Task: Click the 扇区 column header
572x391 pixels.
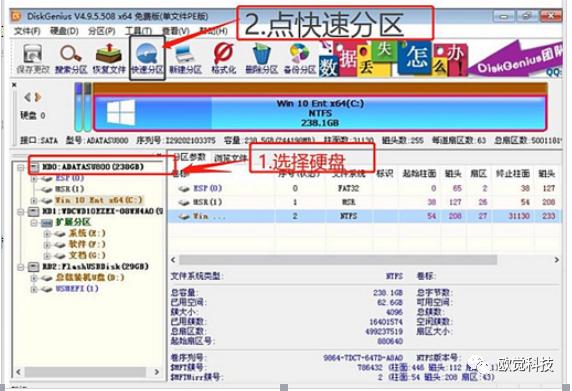Action: (479, 174)
